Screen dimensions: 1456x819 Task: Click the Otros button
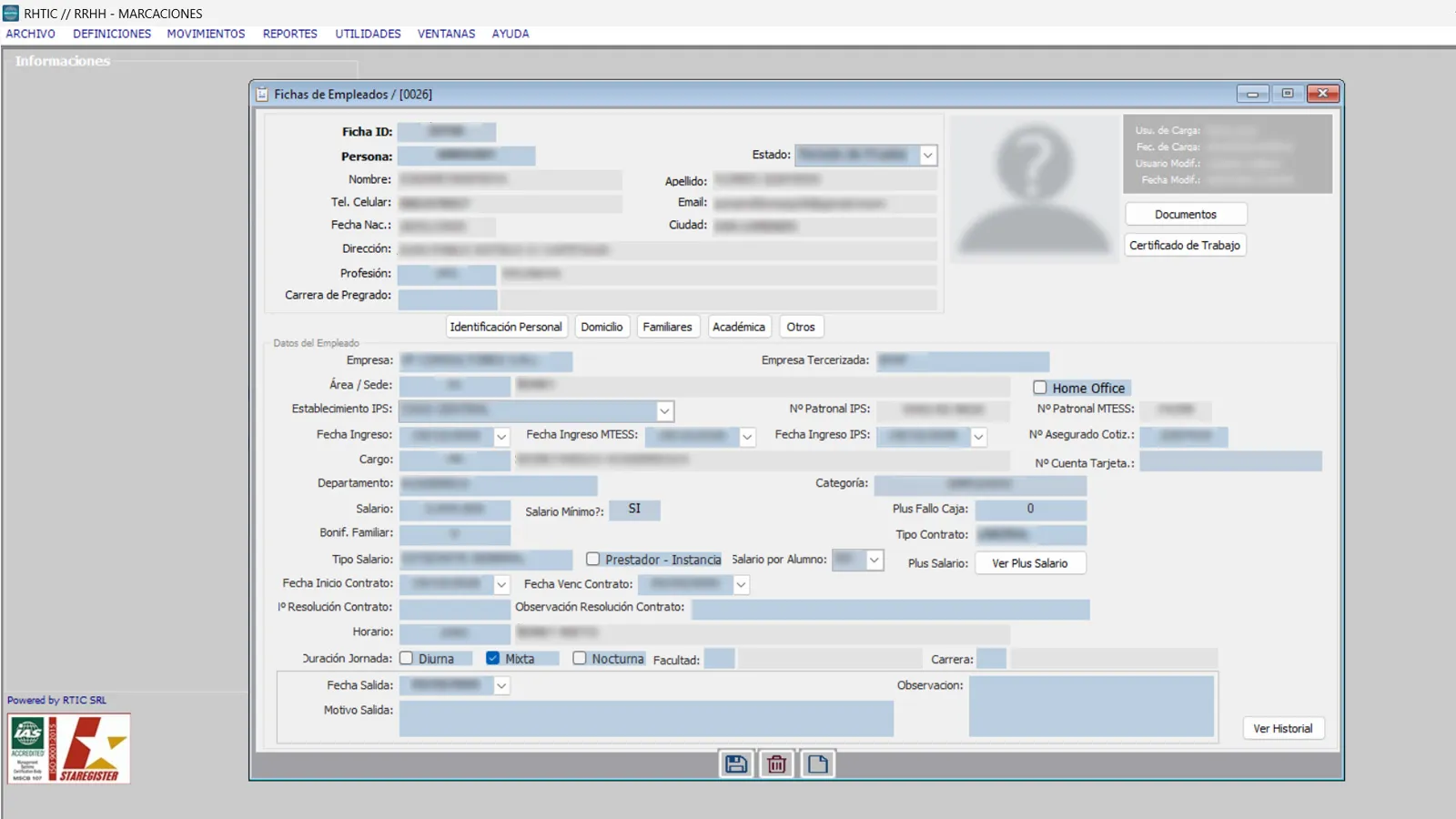coord(801,327)
